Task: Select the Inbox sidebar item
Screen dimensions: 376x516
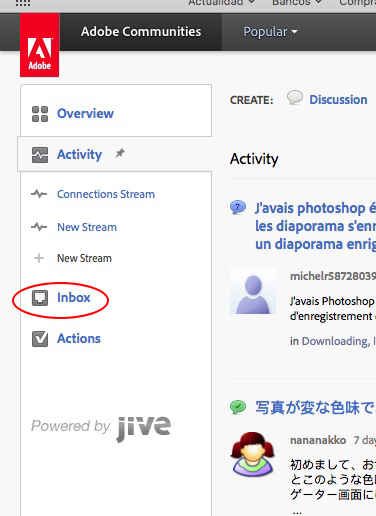Action: pos(74,297)
